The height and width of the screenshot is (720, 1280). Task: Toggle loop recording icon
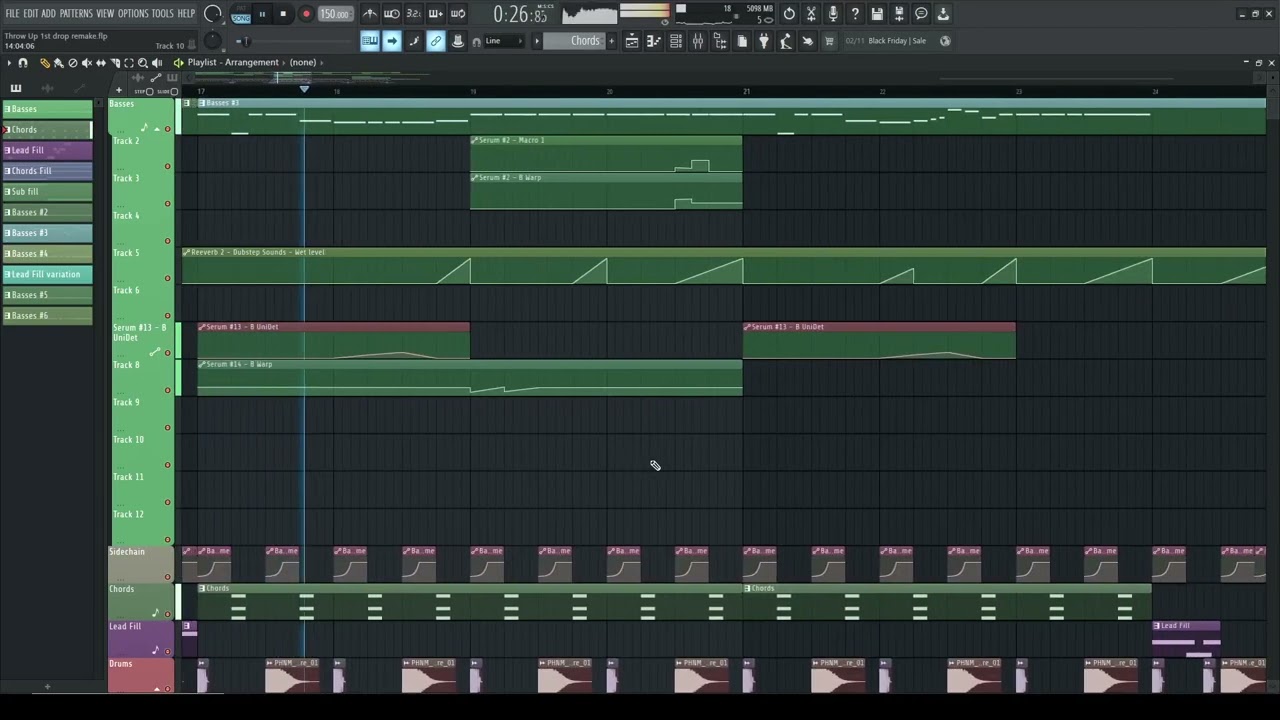(x=458, y=14)
